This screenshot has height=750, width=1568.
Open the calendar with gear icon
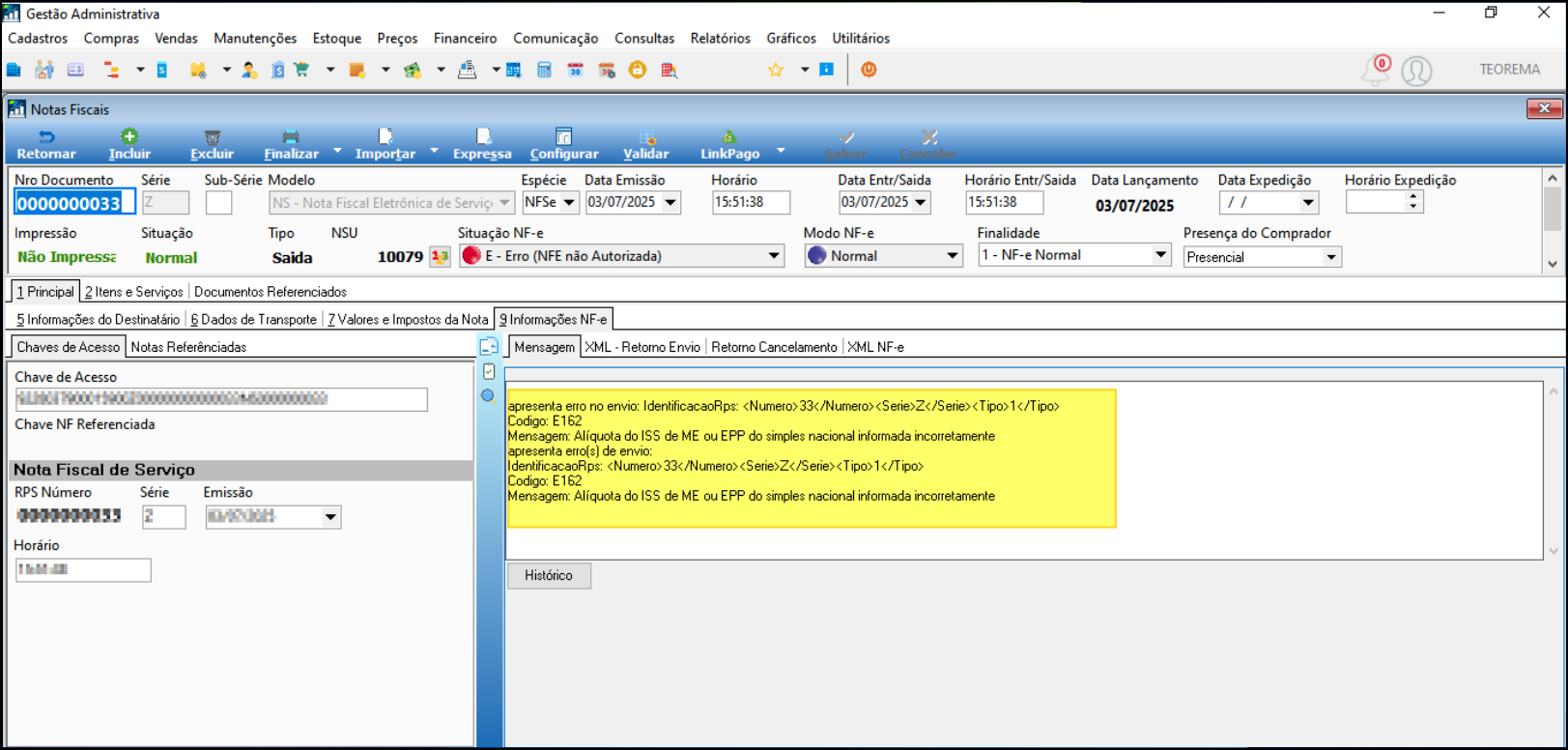pyautogui.click(x=607, y=70)
